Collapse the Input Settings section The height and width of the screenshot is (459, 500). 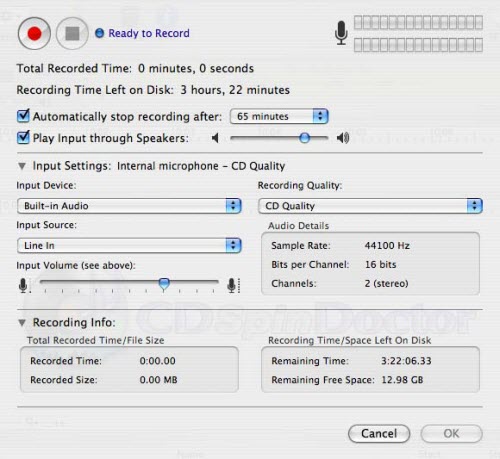pyautogui.click(x=22, y=166)
